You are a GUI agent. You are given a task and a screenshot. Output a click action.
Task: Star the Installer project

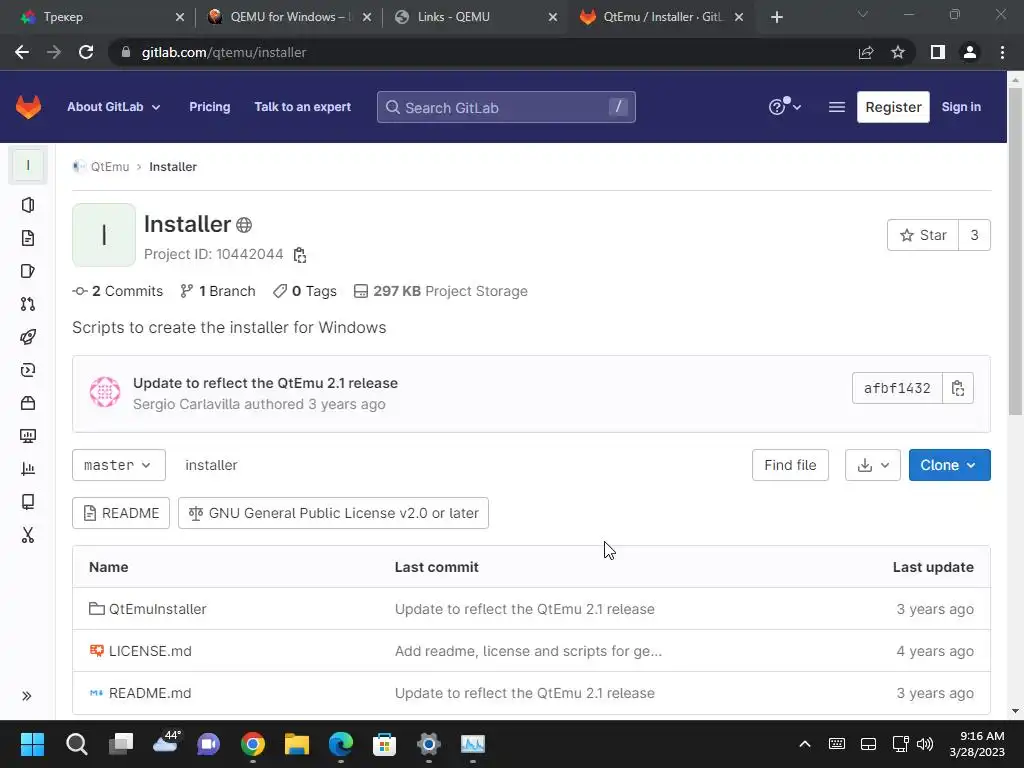pyautogui.click(x=923, y=235)
